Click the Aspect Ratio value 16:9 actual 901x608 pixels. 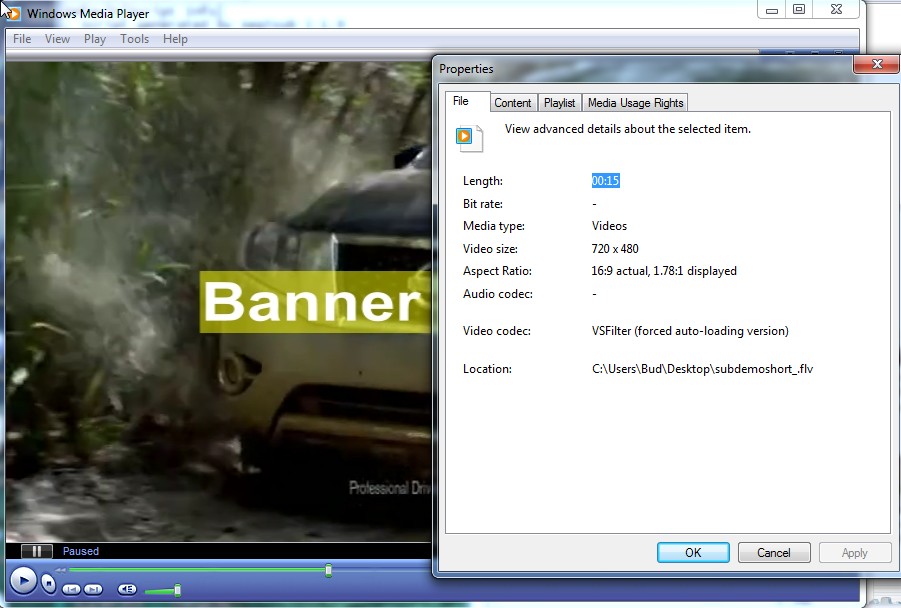click(x=664, y=271)
